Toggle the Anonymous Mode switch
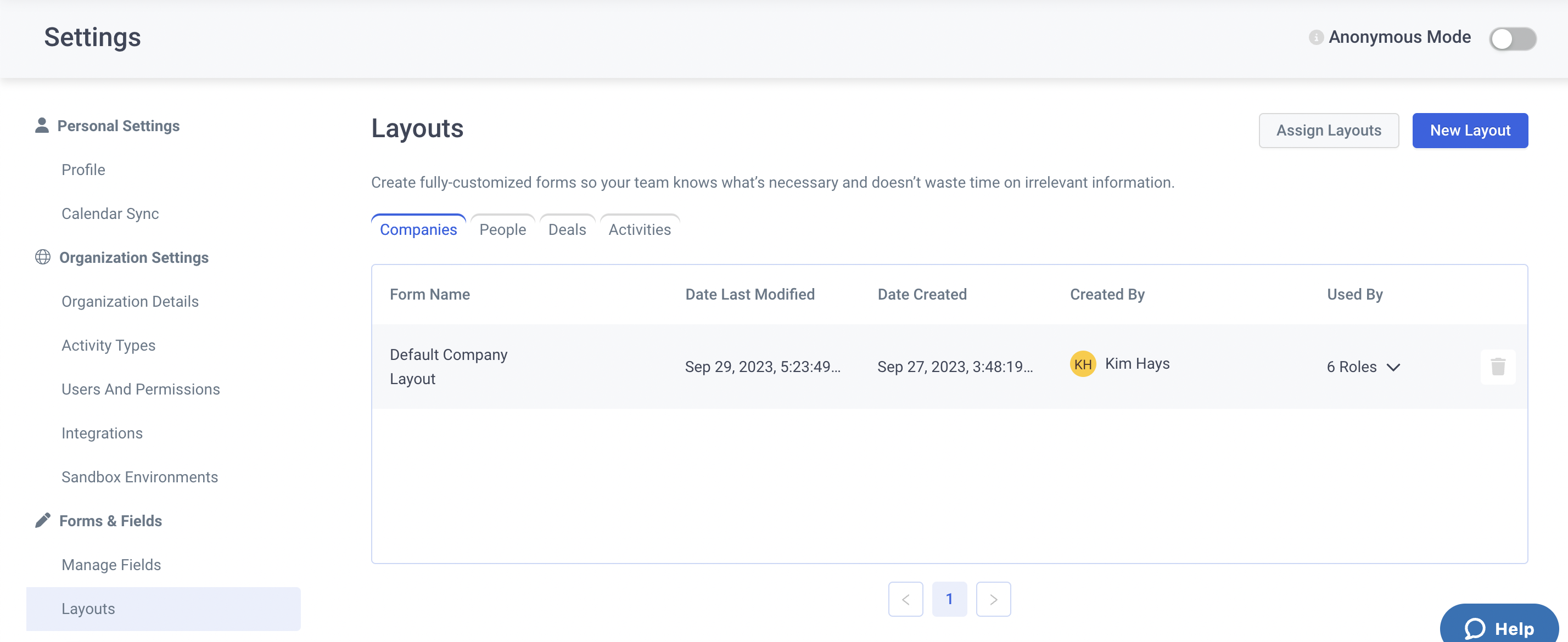Screen dimensions: 1568x642 pyautogui.click(x=1512, y=38)
